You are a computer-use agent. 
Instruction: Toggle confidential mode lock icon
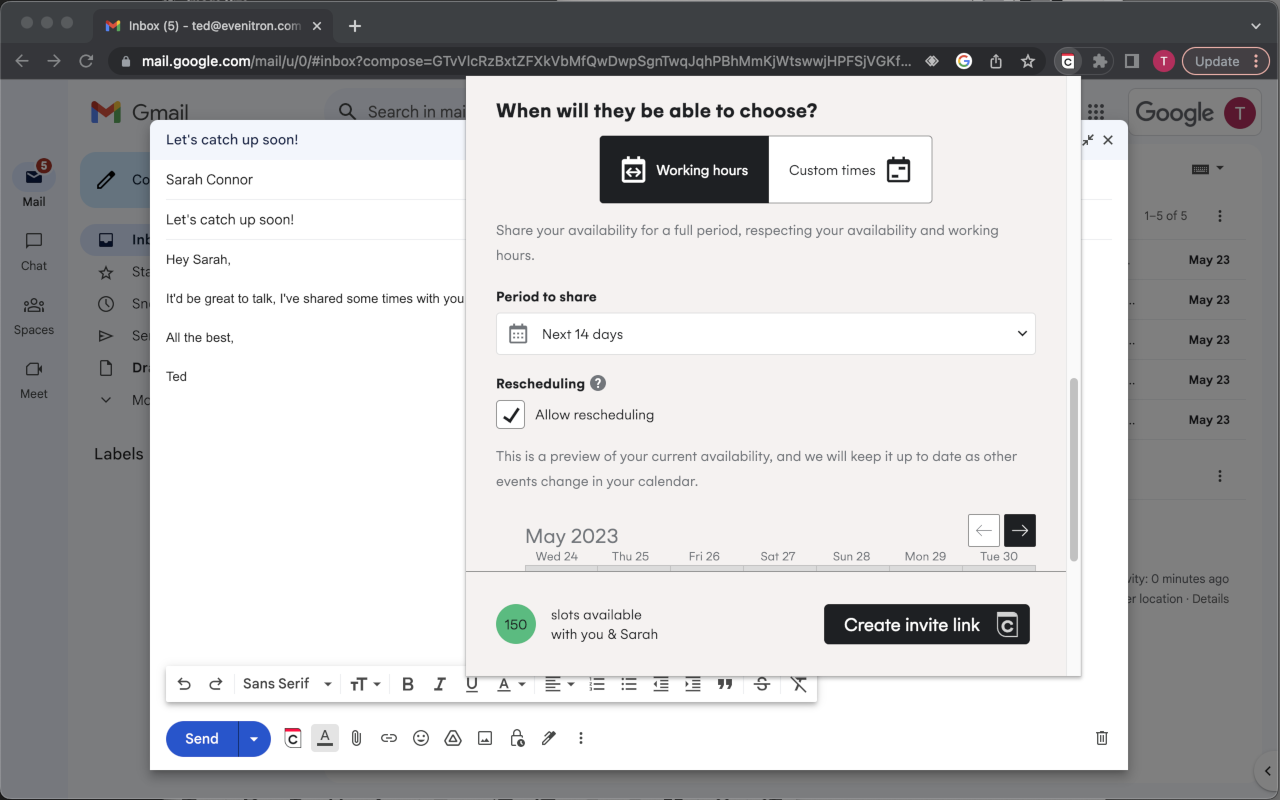click(517, 738)
